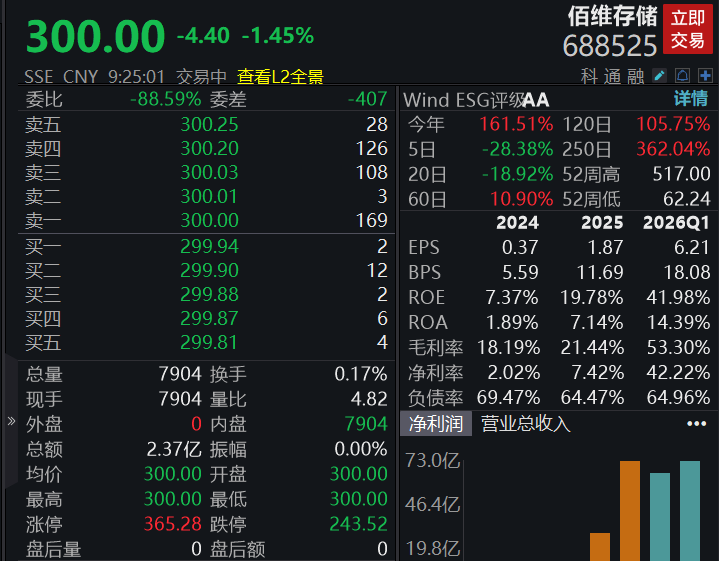Viewport: 719px width, 561px height.
Task: Switch to 净利润 tab
Action: pyautogui.click(x=436, y=423)
